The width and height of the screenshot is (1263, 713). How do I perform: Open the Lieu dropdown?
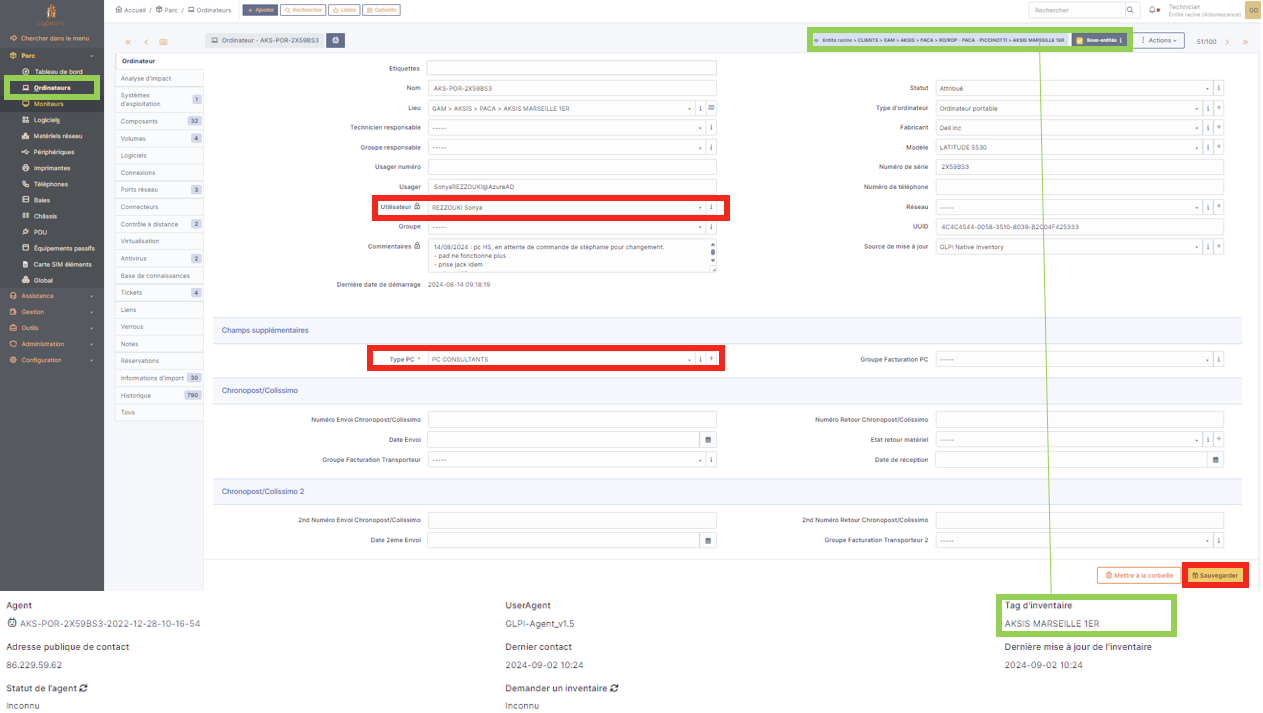click(561, 108)
